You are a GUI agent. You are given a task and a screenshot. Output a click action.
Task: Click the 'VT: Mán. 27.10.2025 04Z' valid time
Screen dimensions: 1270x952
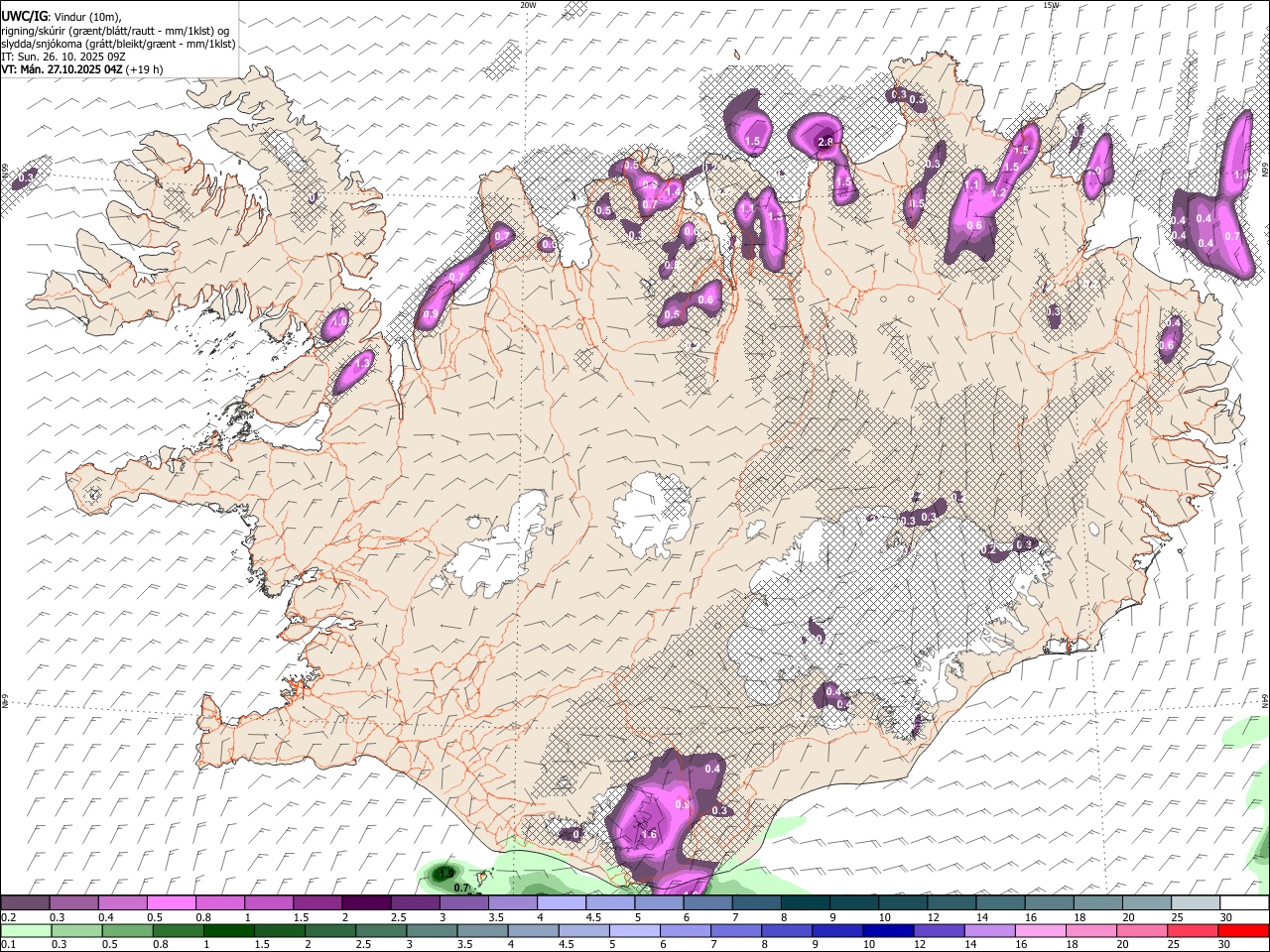pos(63,69)
